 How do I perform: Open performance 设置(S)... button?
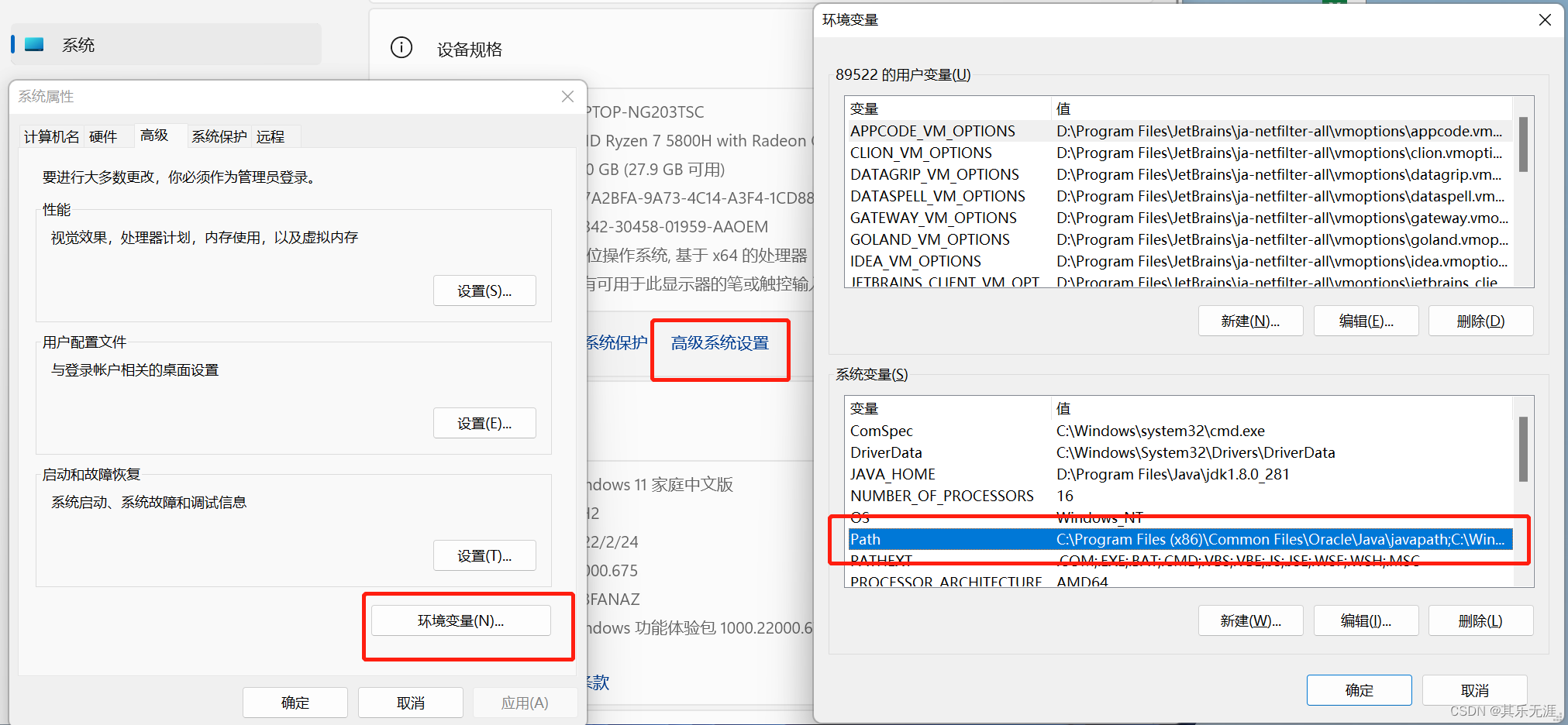(x=484, y=290)
